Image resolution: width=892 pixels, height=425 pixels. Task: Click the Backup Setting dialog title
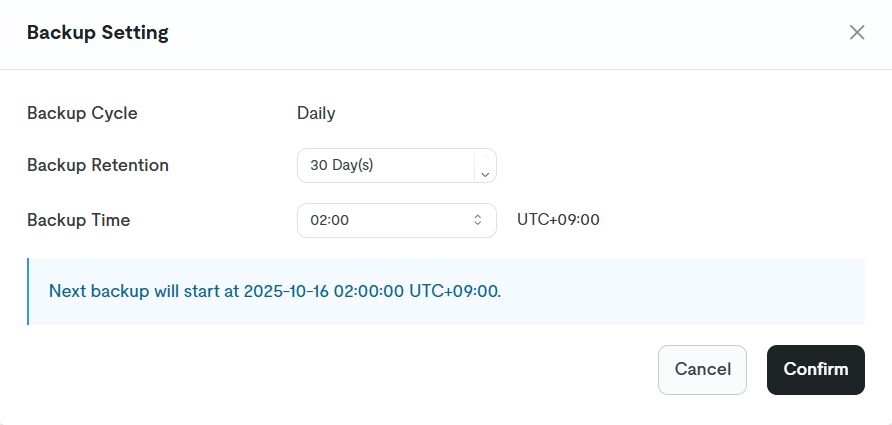click(x=97, y=32)
